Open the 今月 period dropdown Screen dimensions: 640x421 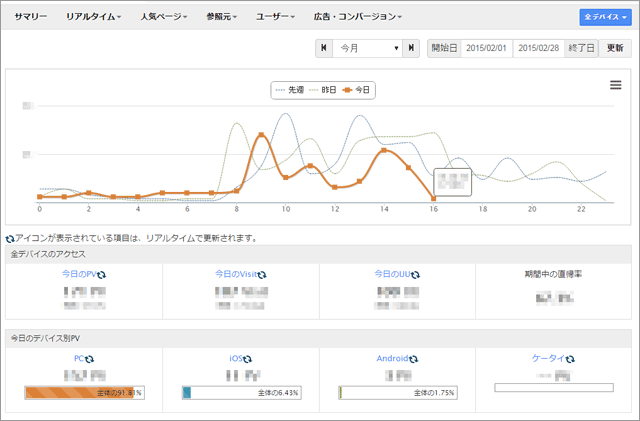click(368, 48)
